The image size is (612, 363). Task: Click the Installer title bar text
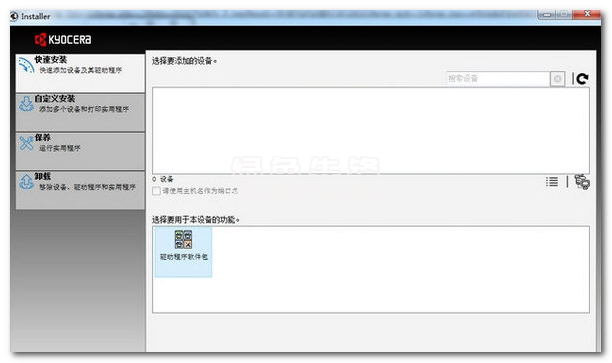coord(36,16)
